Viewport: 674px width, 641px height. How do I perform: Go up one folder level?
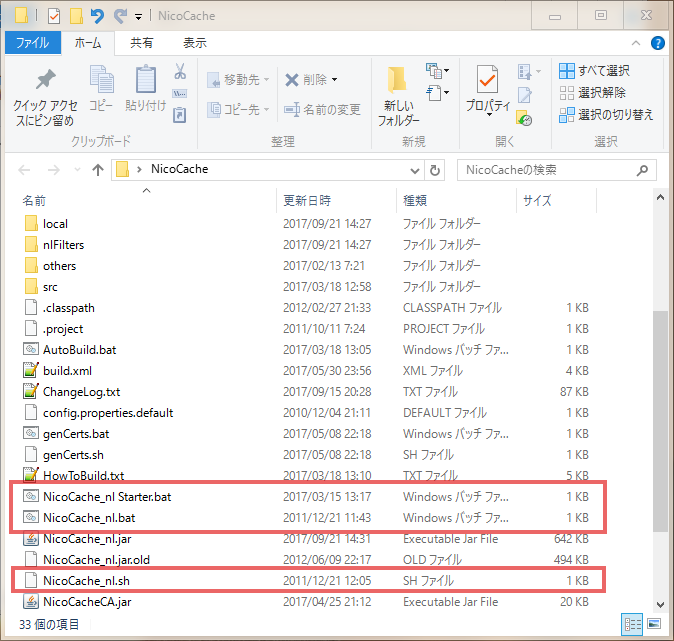click(x=98, y=170)
